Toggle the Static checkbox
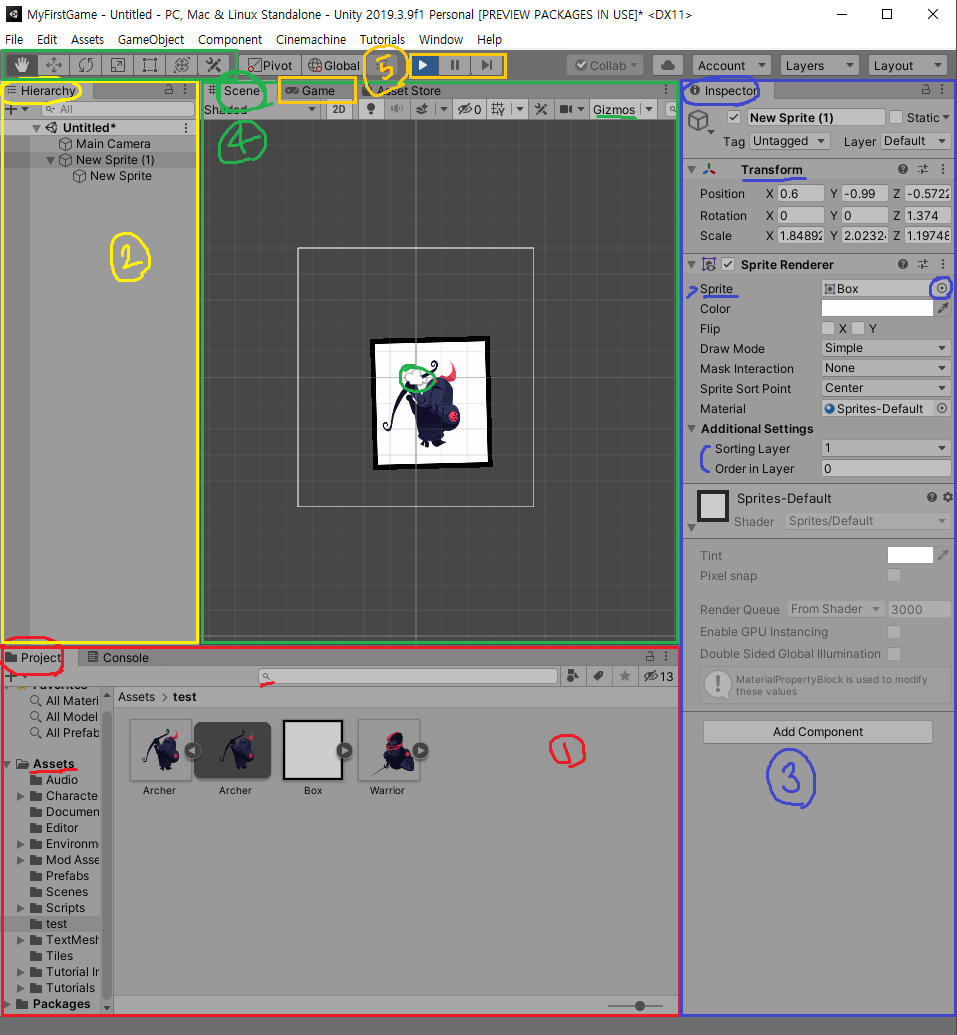The image size is (957, 1035). click(896, 117)
